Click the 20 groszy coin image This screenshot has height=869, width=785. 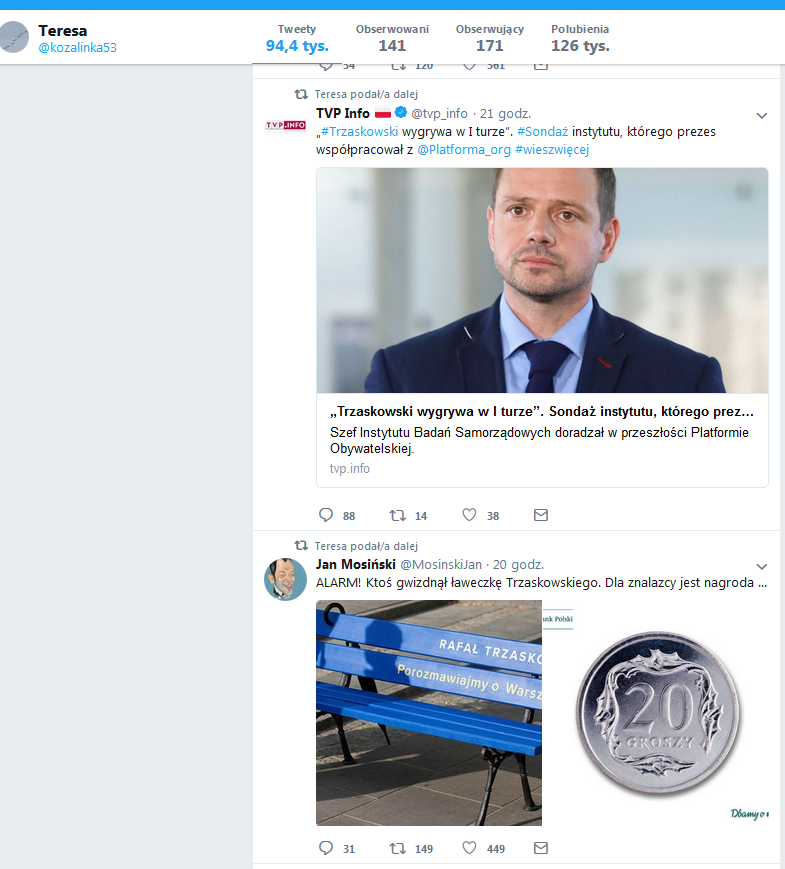coord(660,712)
